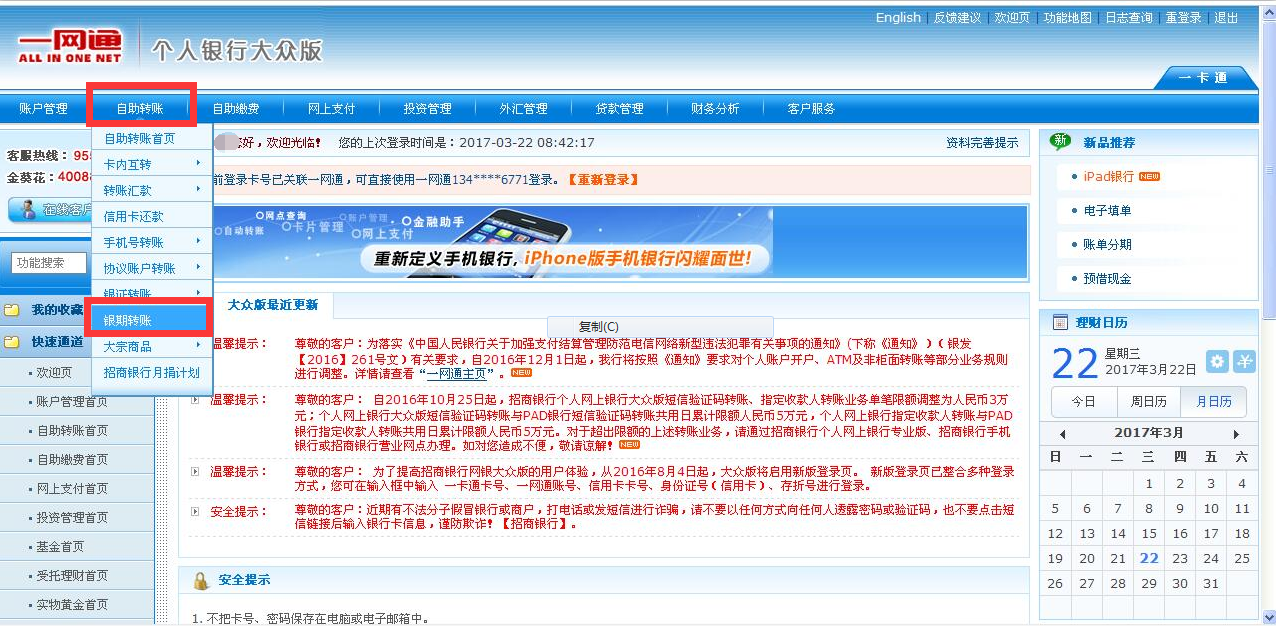Open 自助缴费 menu
Image resolution: width=1276 pixels, height=626 pixels.
236,108
